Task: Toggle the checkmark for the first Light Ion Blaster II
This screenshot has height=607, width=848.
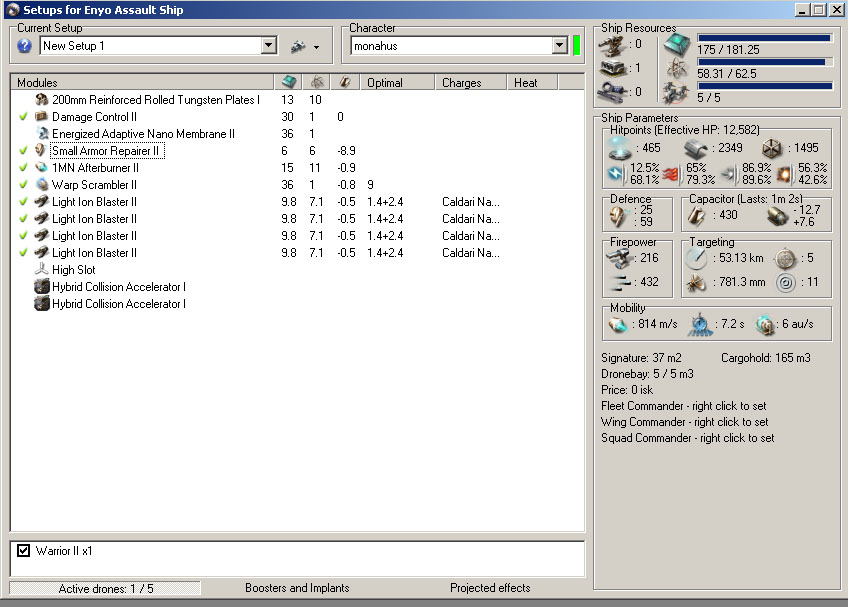Action: coord(23,202)
